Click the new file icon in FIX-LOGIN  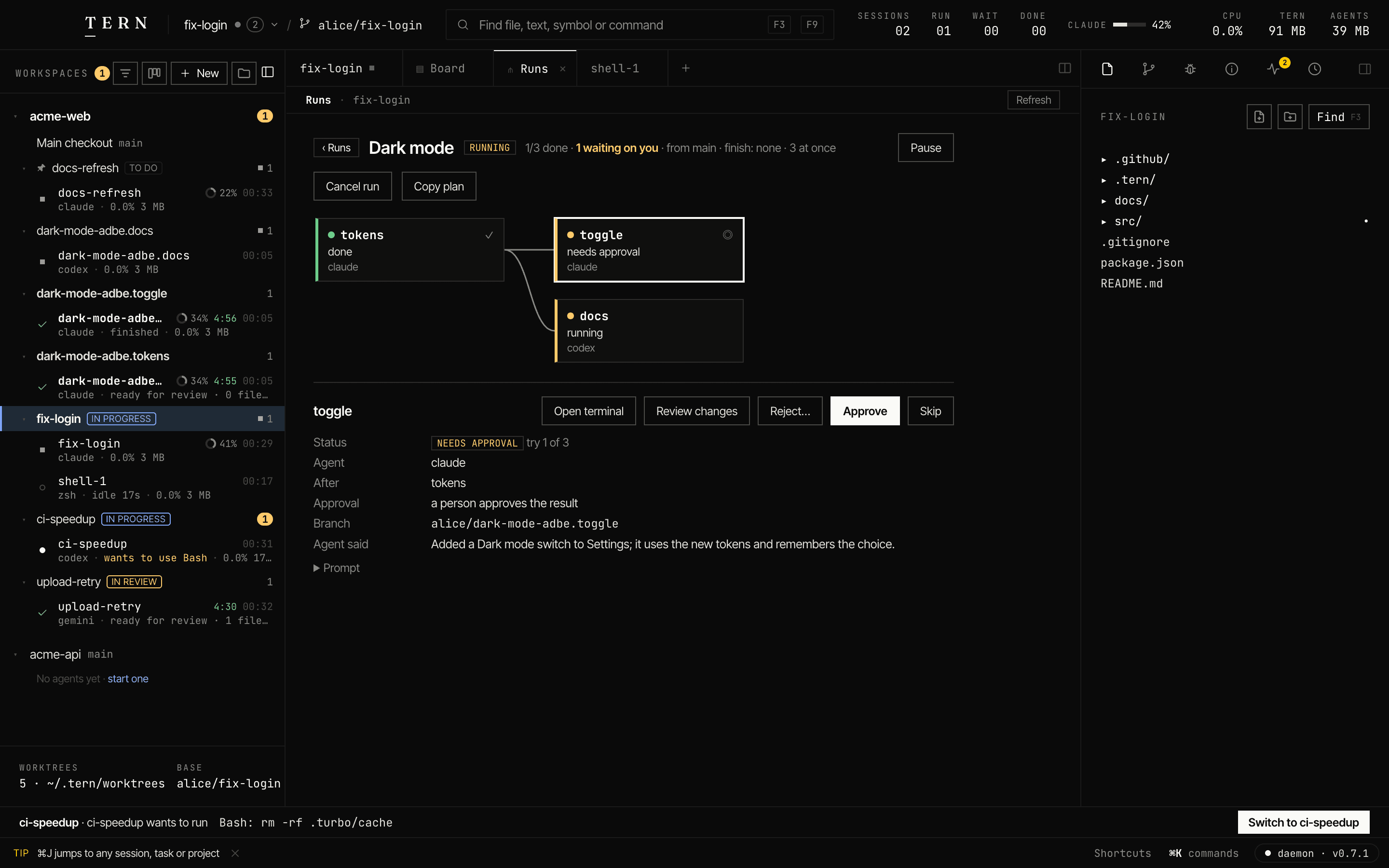pyautogui.click(x=1259, y=117)
